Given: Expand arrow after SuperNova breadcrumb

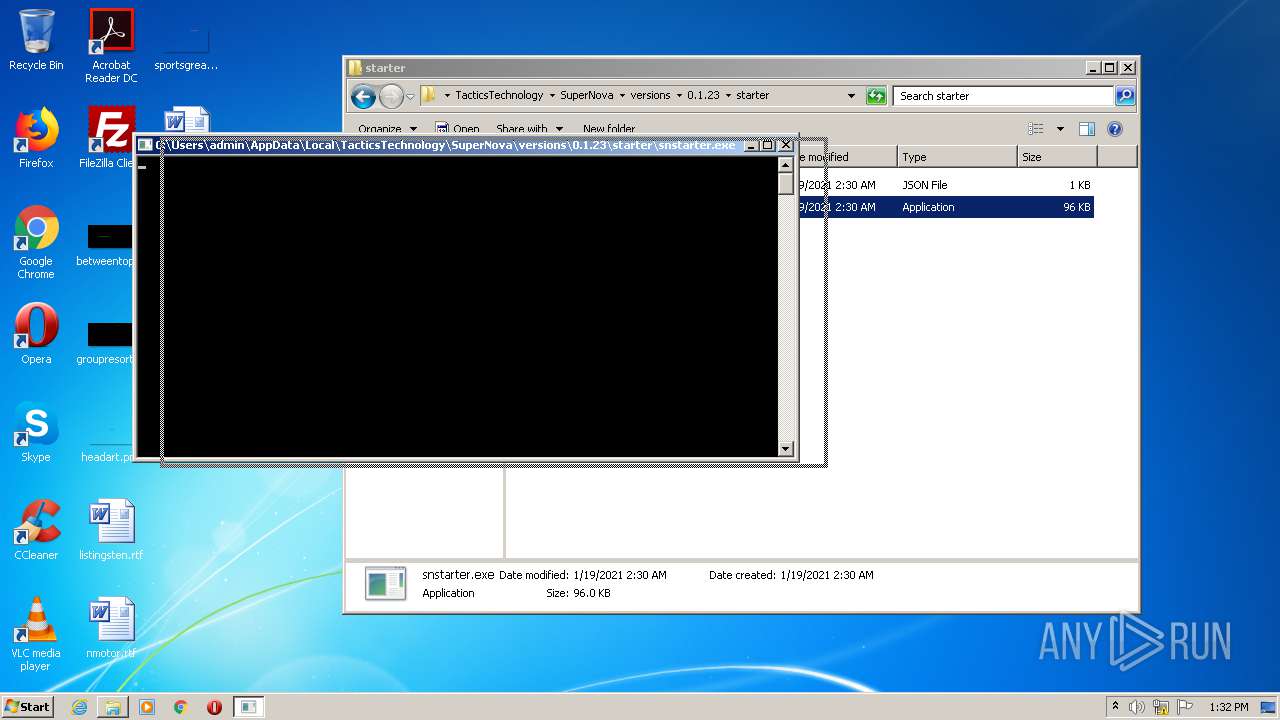Looking at the screenshot, I should pyautogui.click(x=621, y=96).
